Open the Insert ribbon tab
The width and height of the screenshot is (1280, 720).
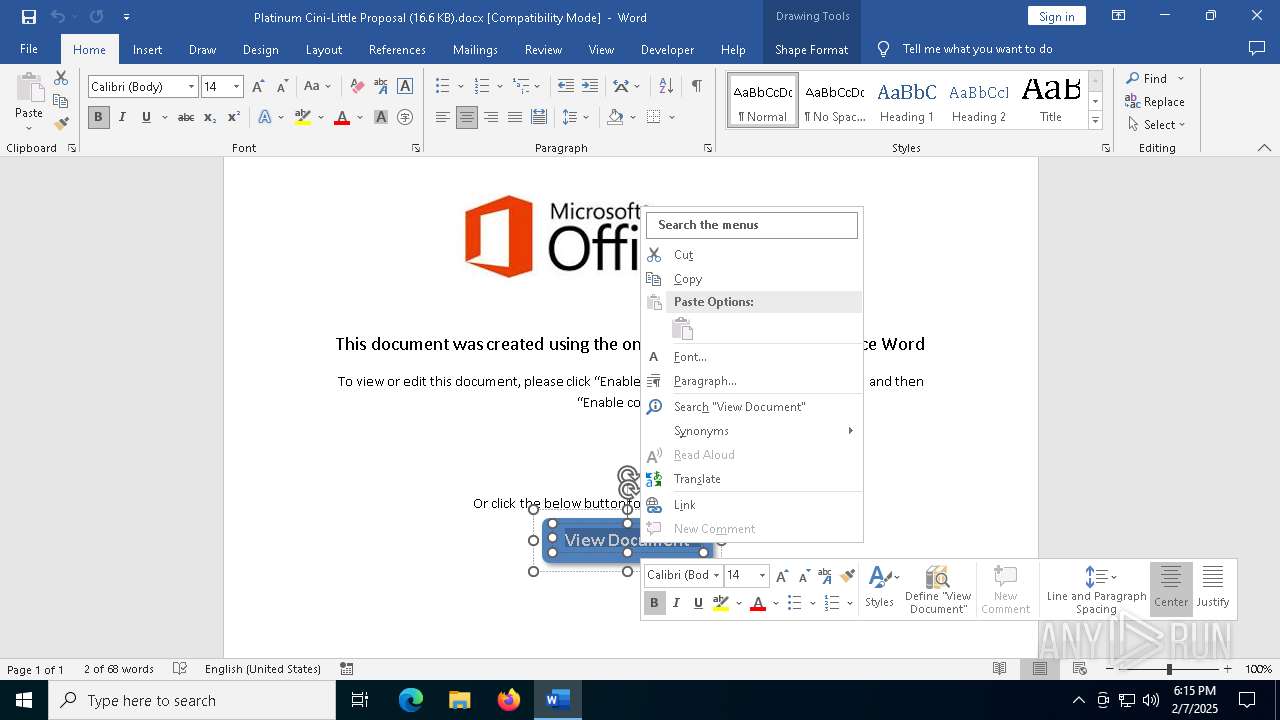point(147,49)
